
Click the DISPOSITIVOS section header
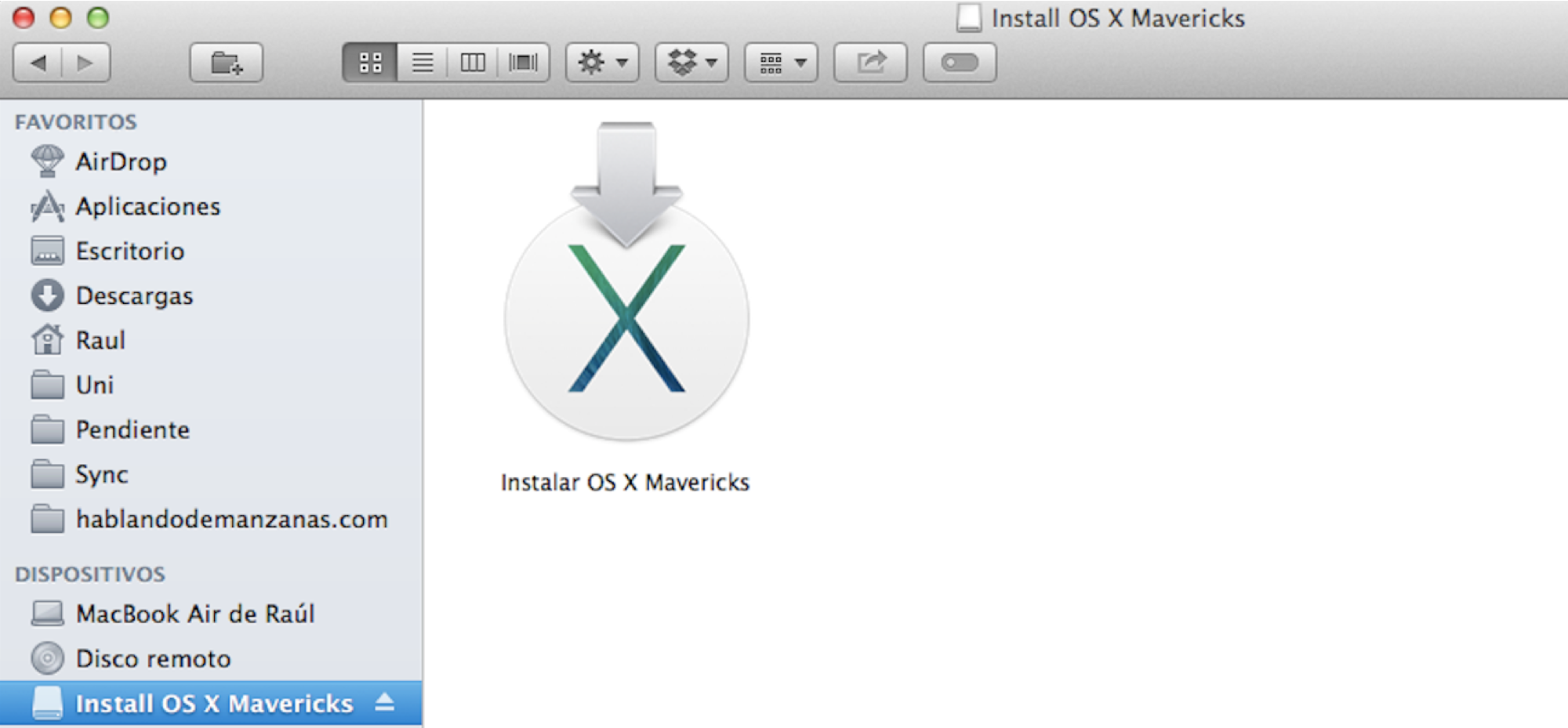[x=90, y=574]
